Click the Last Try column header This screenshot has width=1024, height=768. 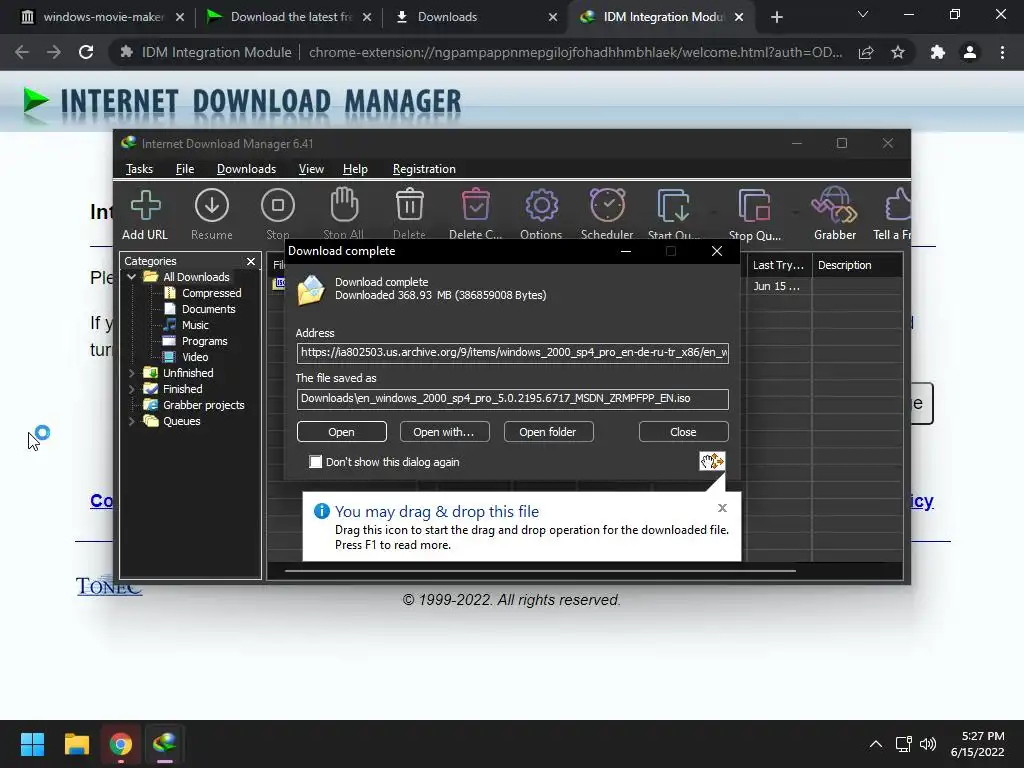point(779,265)
